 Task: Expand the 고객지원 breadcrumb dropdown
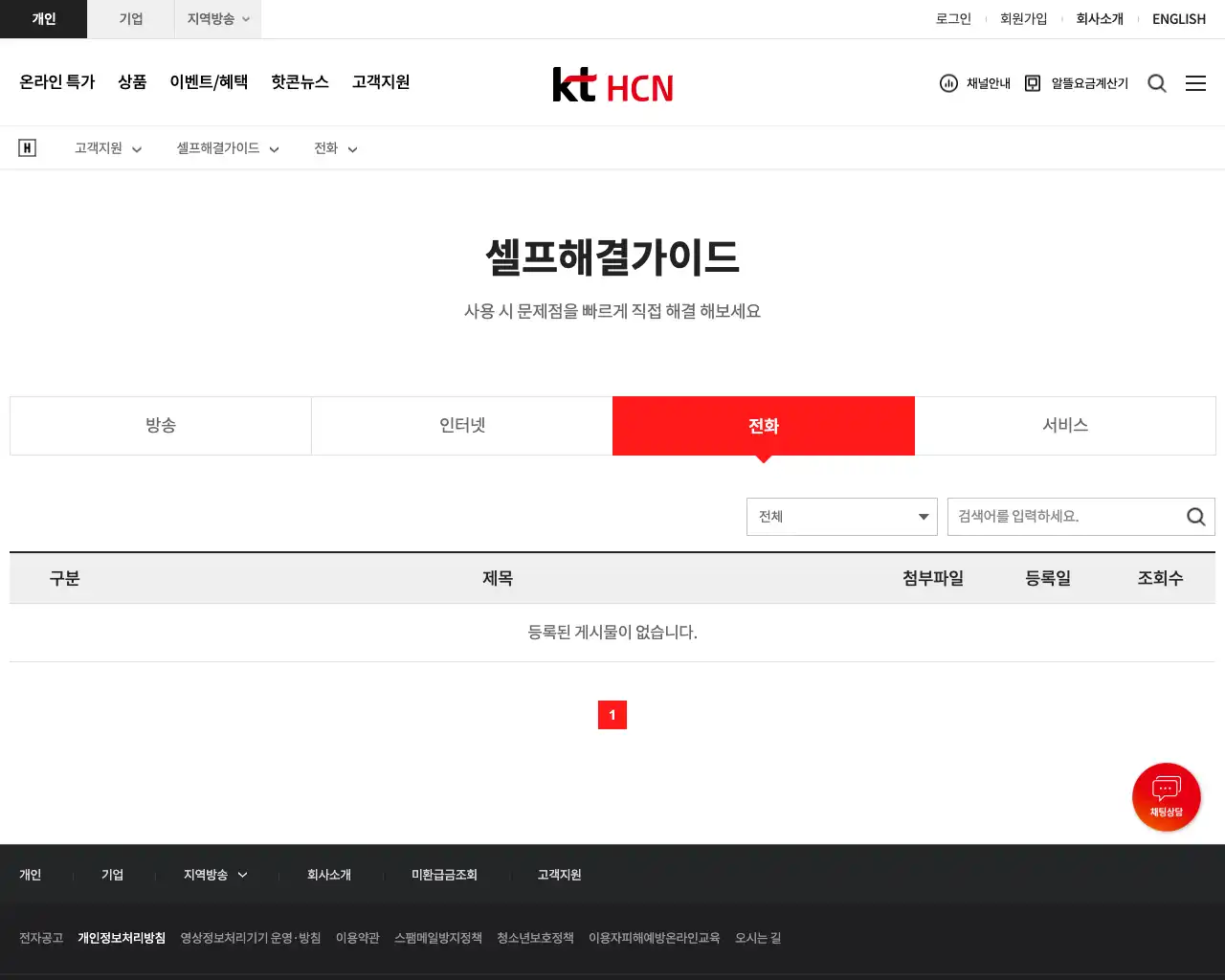coord(108,148)
